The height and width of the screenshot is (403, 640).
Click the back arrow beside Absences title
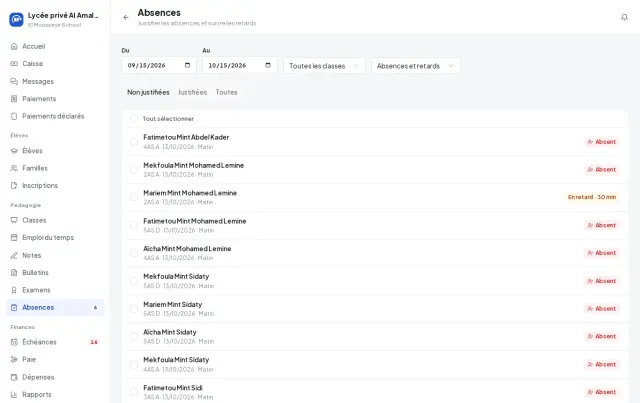tap(126, 17)
